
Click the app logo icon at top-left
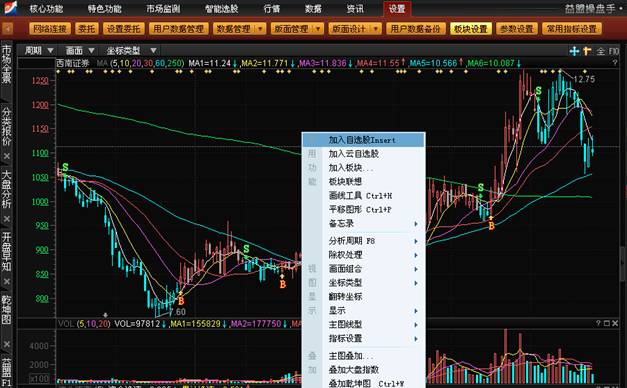pyautogui.click(x=10, y=8)
